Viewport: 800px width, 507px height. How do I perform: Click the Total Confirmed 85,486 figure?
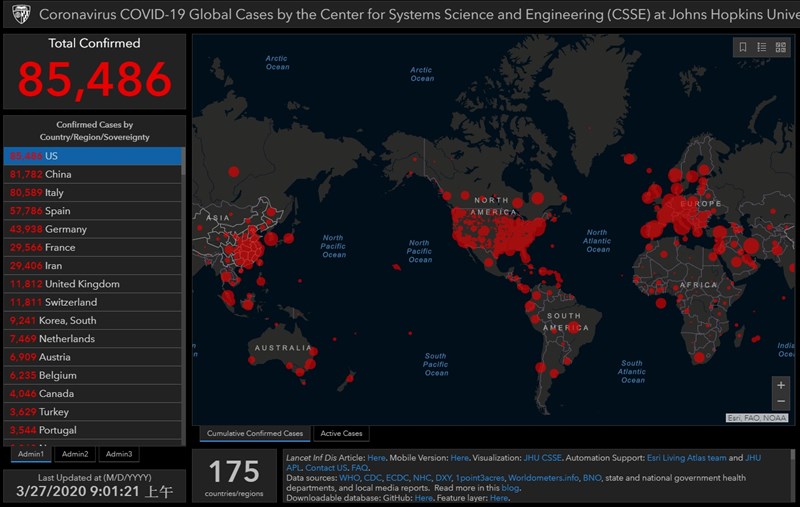94,79
